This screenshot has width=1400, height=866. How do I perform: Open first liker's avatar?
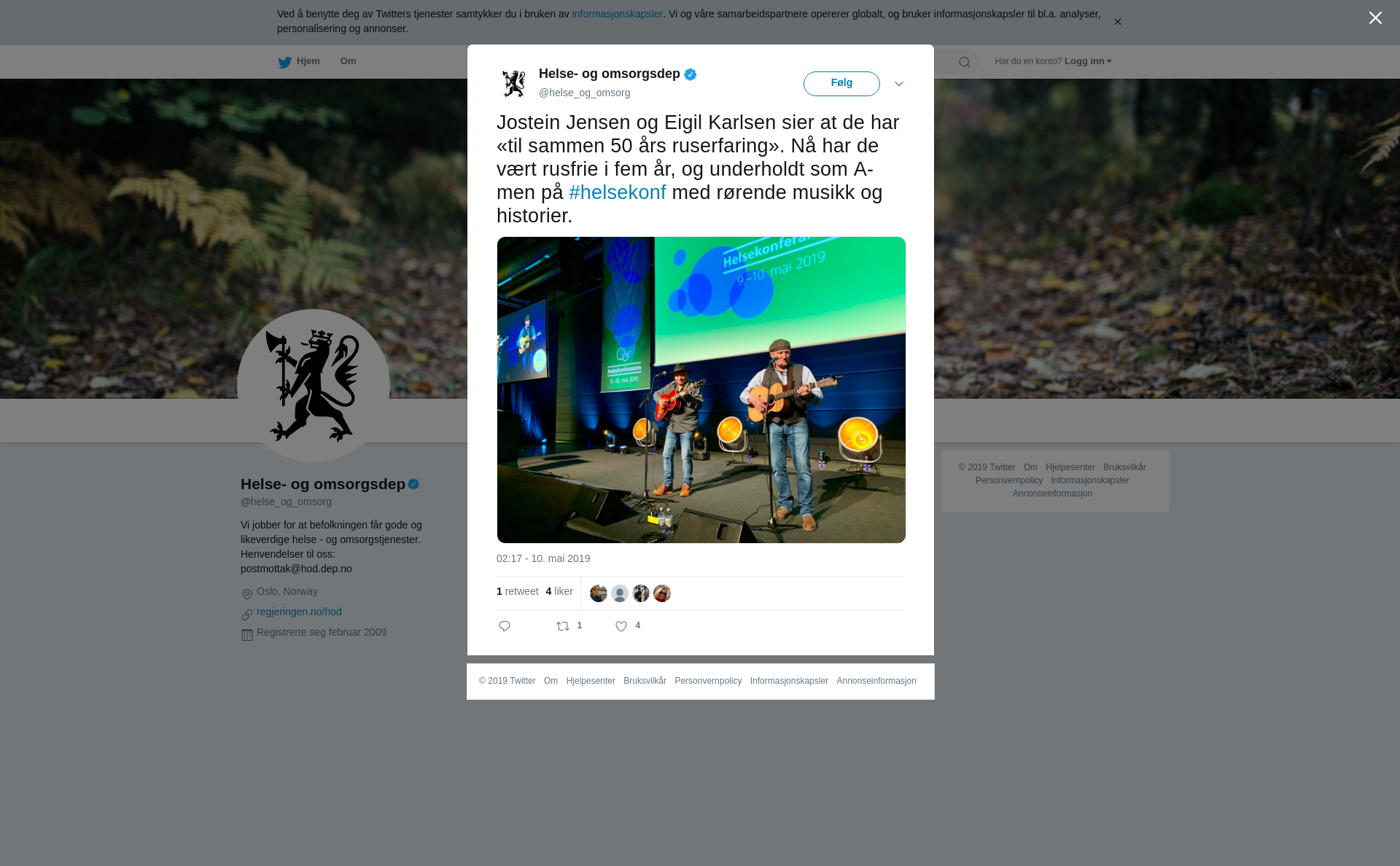599,593
